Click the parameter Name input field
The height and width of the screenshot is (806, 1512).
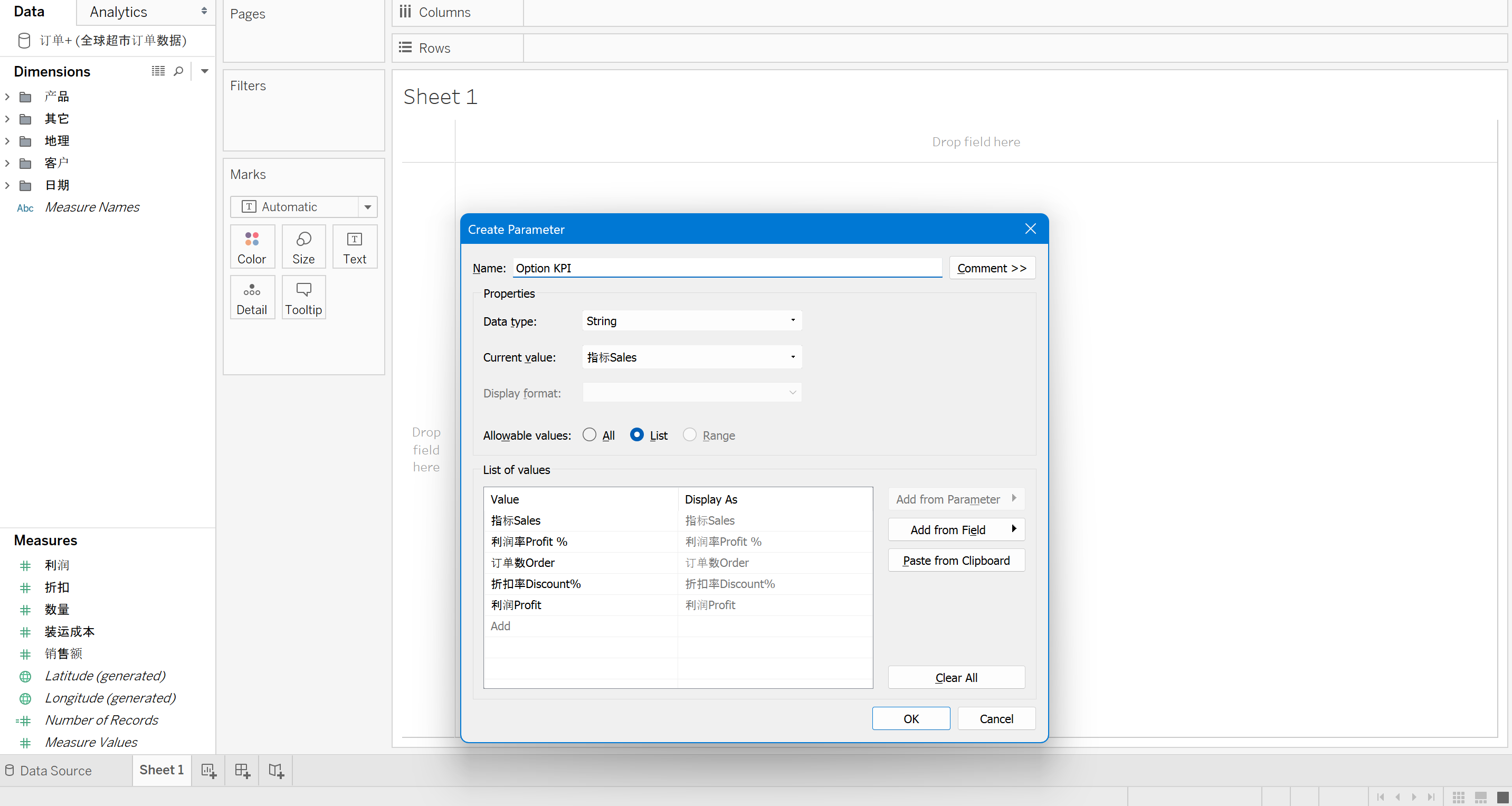tap(727, 268)
